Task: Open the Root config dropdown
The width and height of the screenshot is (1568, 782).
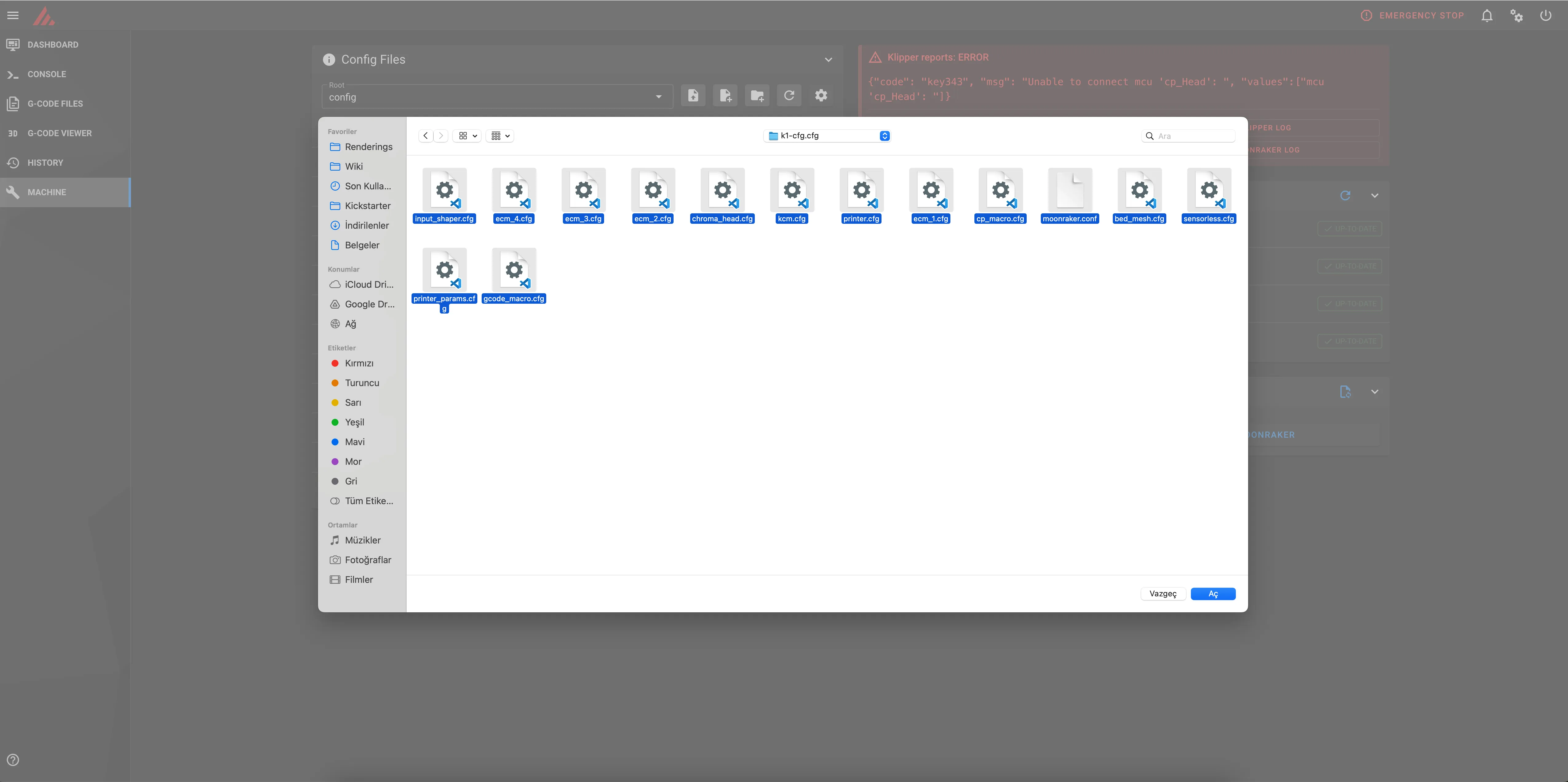Action: click(497, 96)
